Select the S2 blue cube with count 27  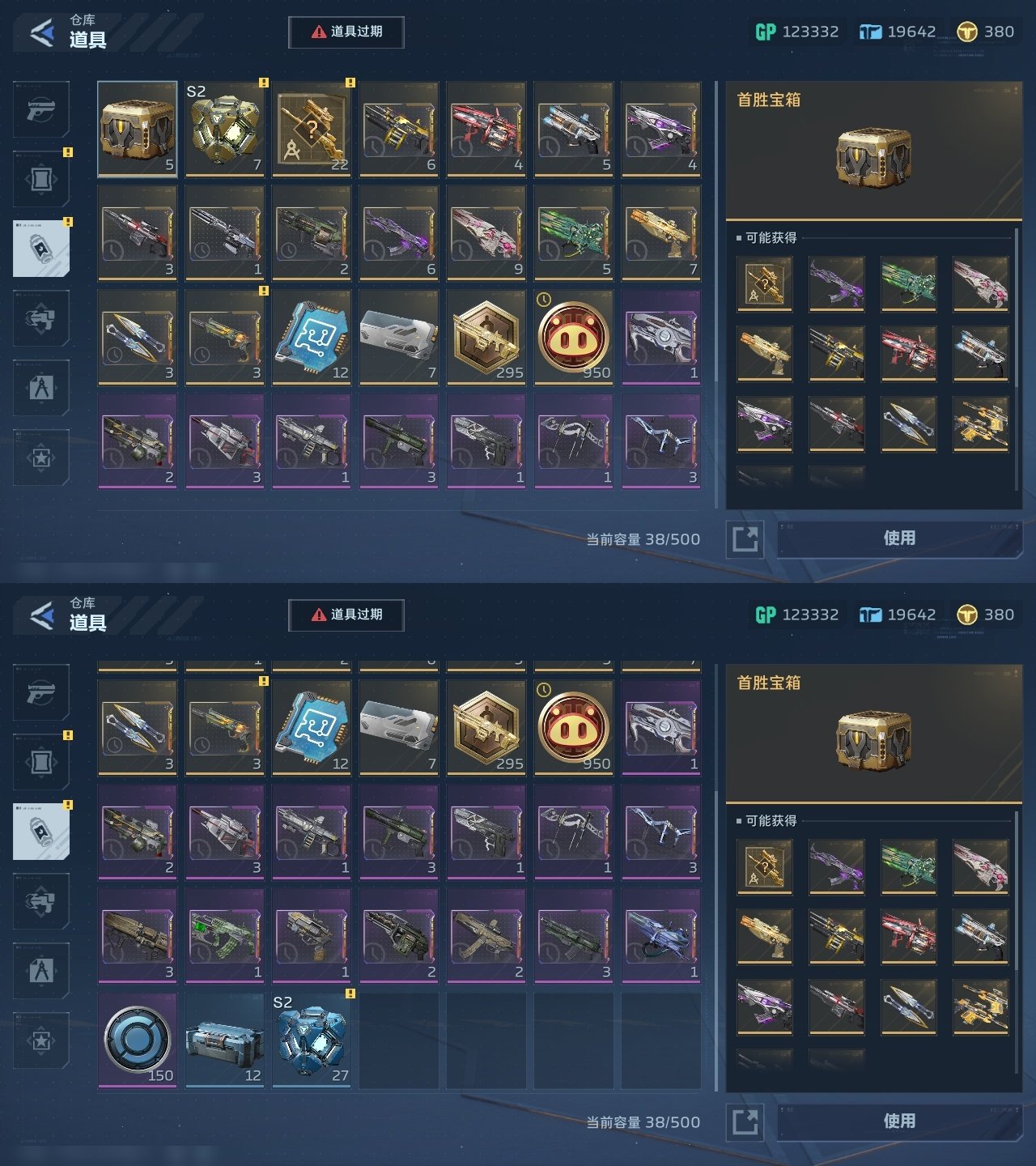point(312,1040)
